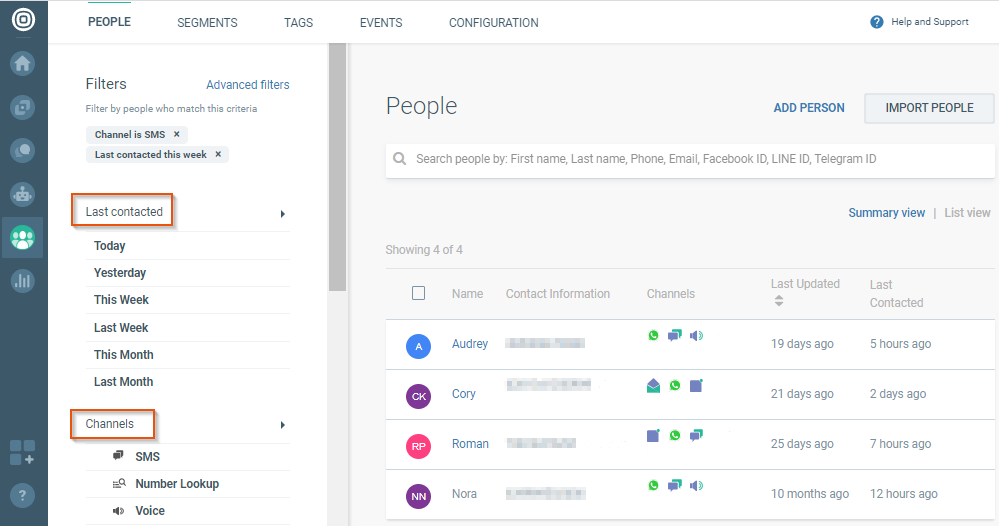
Task: Click the robot Answers icon in sidebar
Action: click(x=23, y=194)
